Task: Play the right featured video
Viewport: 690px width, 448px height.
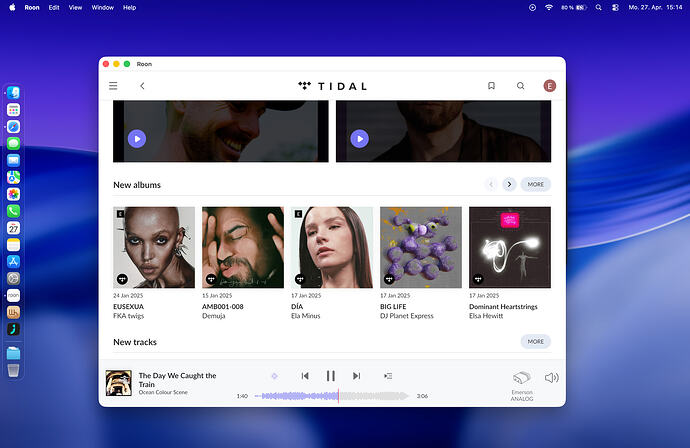Action: click(x=360, y=139)
